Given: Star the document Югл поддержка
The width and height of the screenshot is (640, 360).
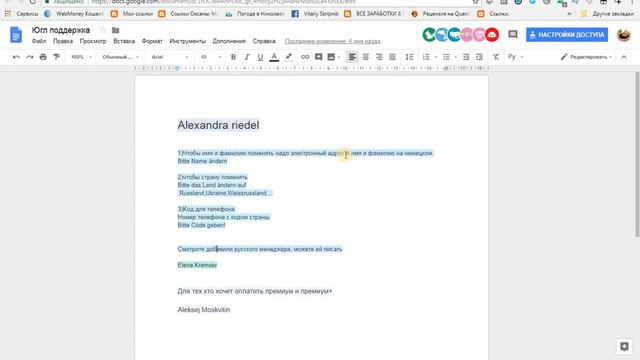Looking at the screenshot, I should (x=103, y=30).
